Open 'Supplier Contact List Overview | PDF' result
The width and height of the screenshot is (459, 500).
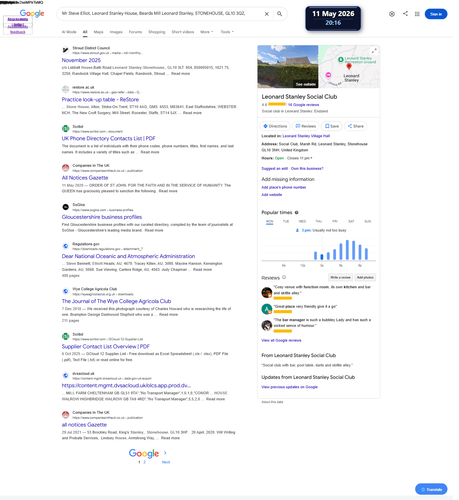[x=106, y=347]
